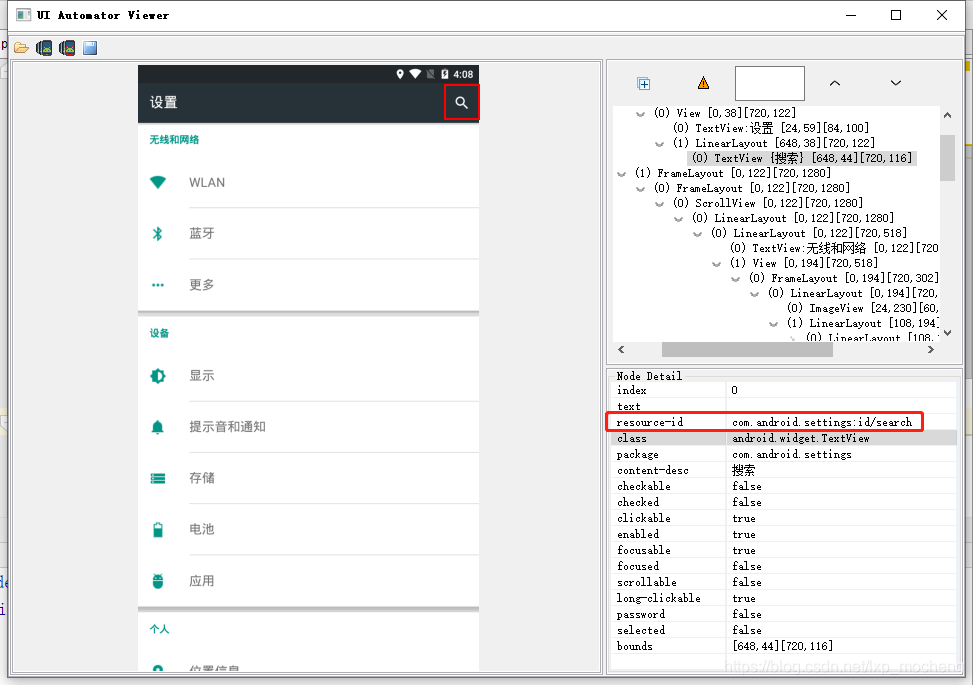Click the bell icon beside 提示音和通知
The width and height of the screenshot is (973, 685).
point(158,427)
